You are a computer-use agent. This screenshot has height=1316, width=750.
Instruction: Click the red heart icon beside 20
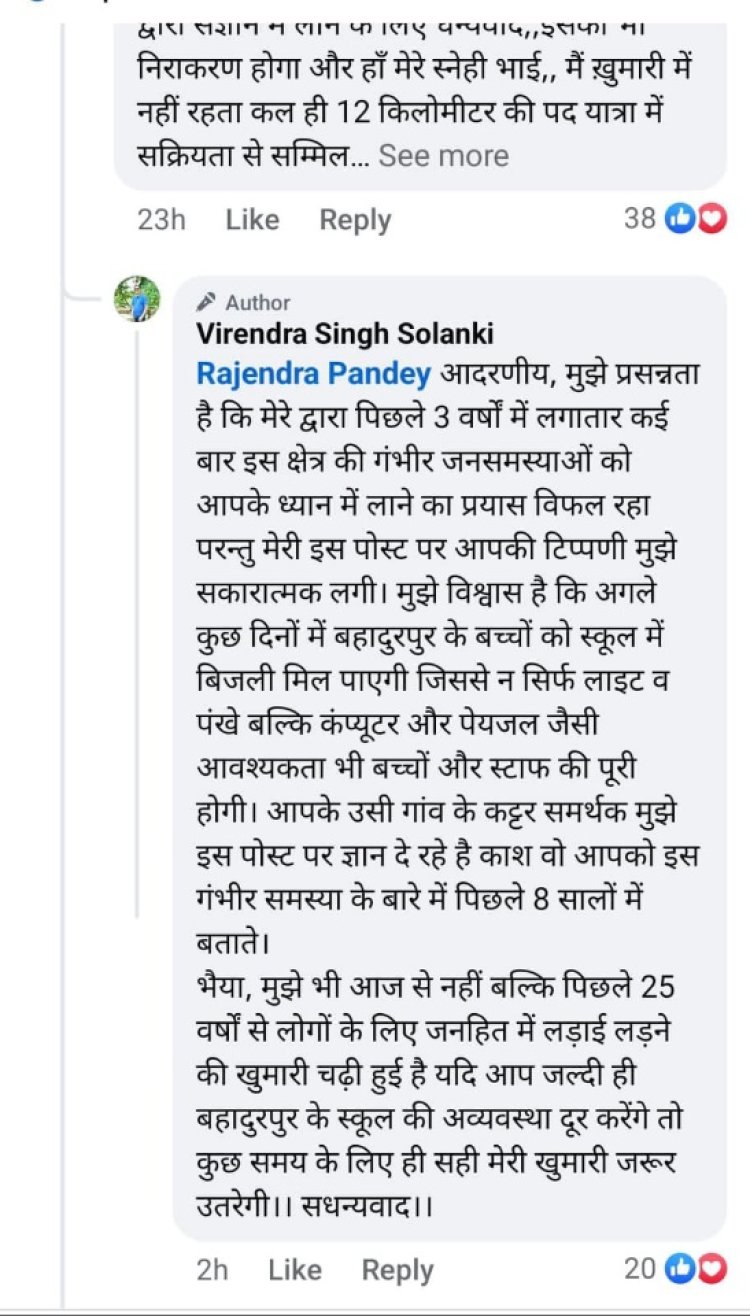coord(711,1269)
